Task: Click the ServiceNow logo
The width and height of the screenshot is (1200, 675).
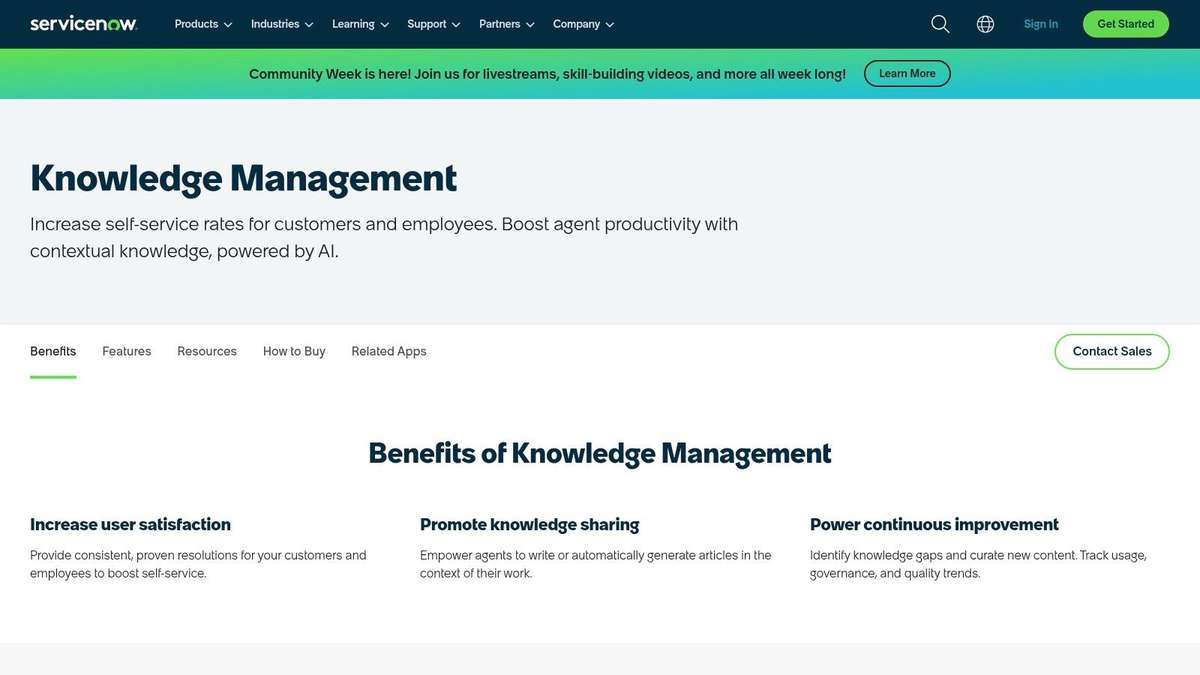Action: [x=83, y=22]
